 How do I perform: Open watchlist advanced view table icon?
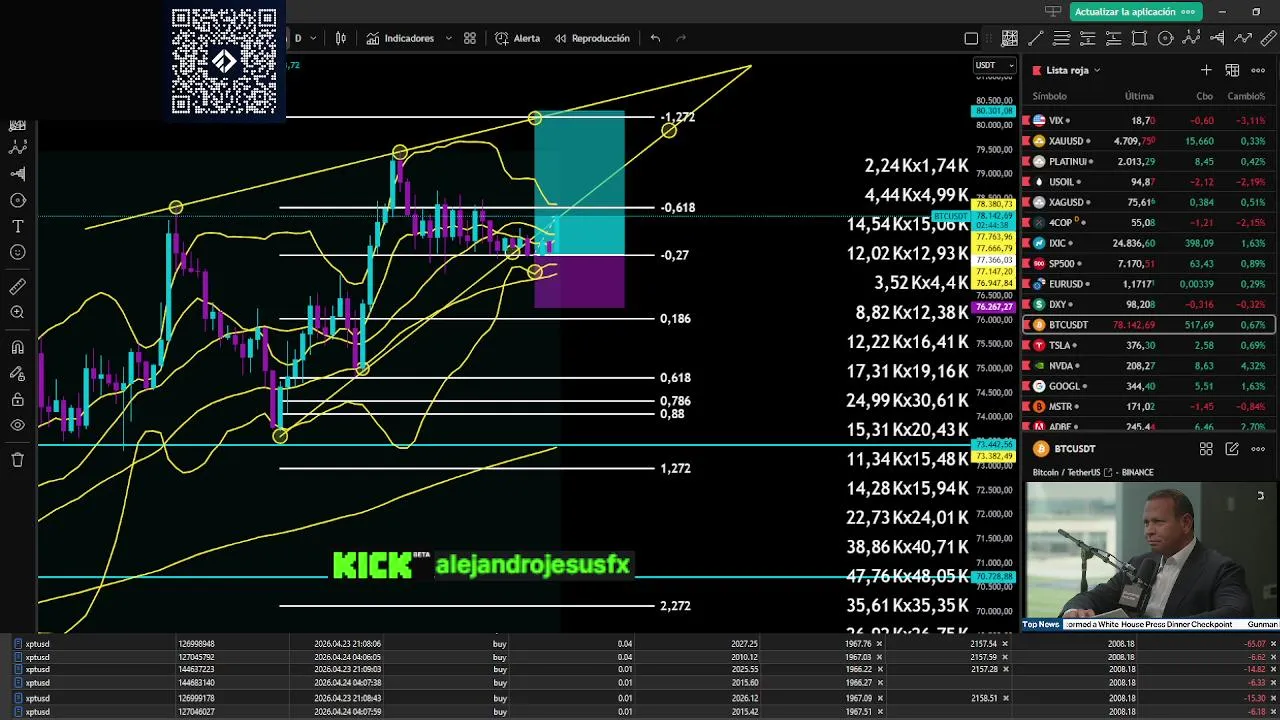1232,70
